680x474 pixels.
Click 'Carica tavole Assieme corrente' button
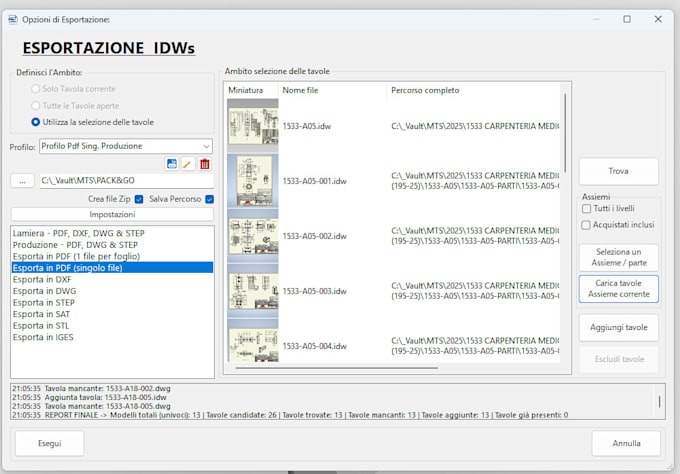pyautogui.click(x=618, y=288)
